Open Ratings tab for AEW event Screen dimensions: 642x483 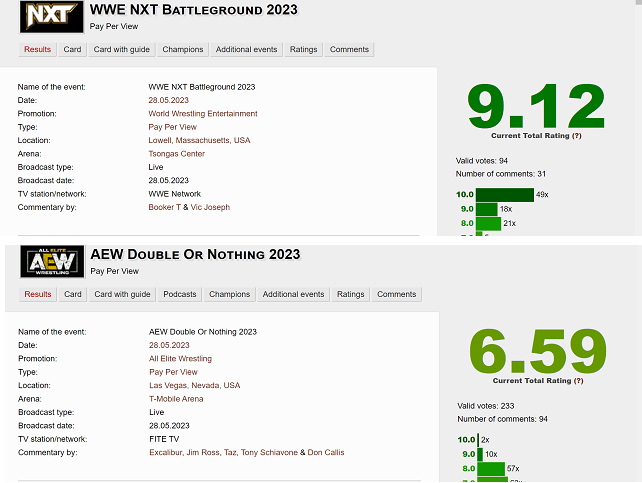coord(350,294)
